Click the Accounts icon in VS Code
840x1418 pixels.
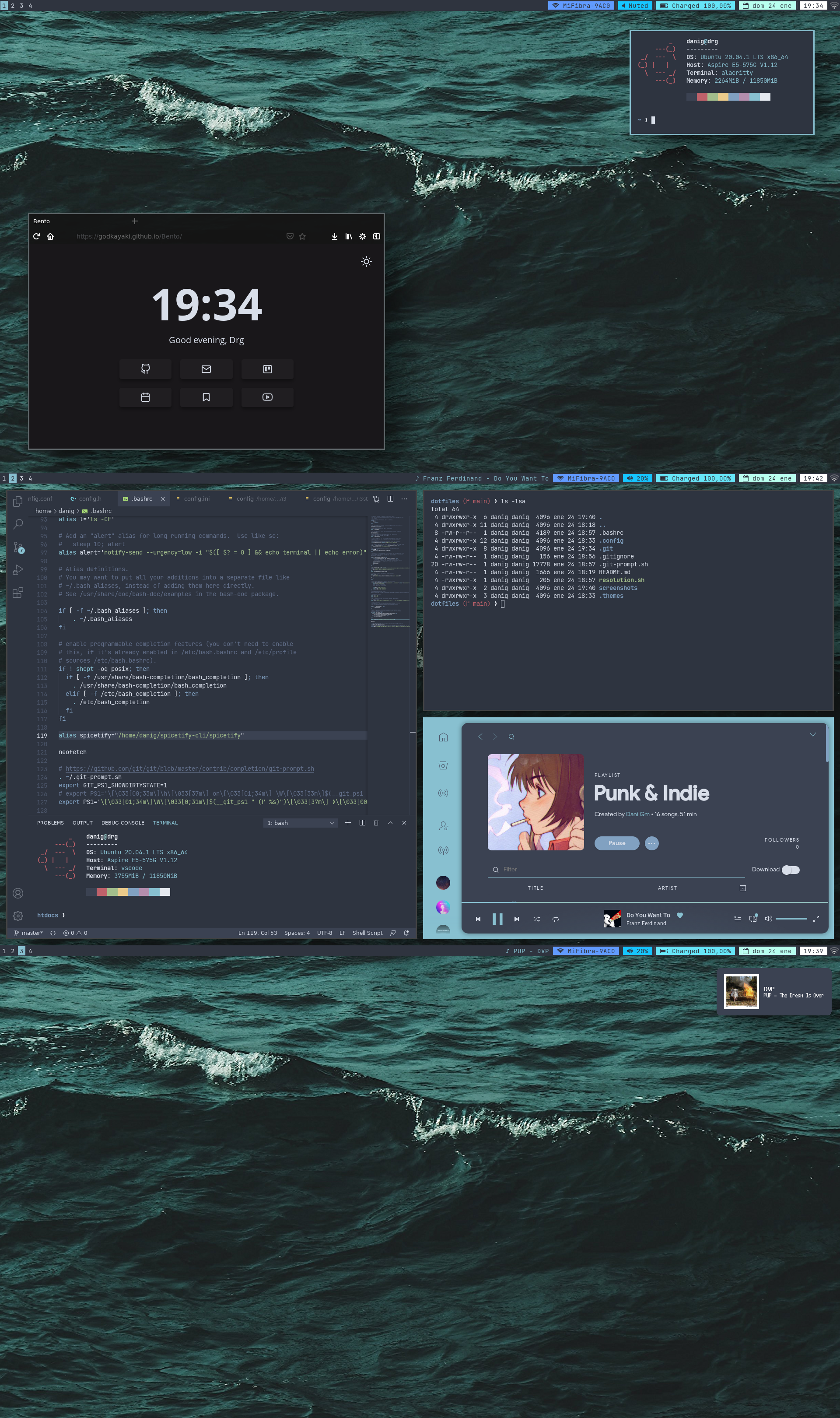click(18, 893)
